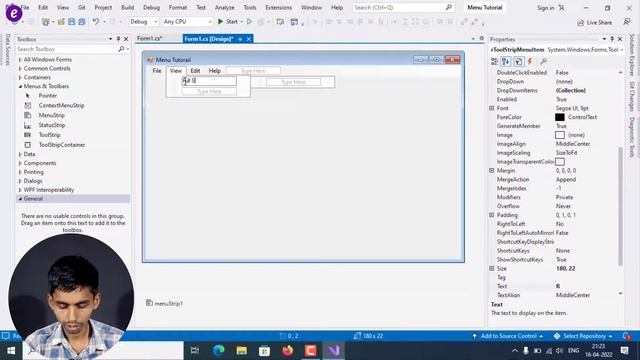
Task: Open notifications bell in status bar
Action: (x=627, y=336)
